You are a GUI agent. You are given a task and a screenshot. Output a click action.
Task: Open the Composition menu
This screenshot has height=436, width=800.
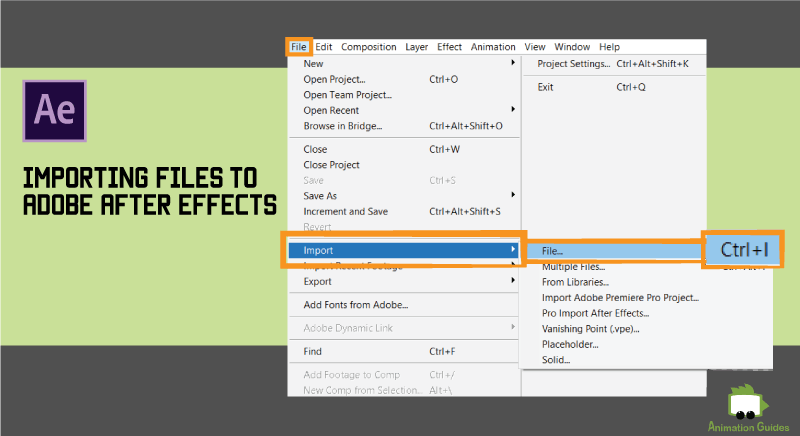point(368,47)
